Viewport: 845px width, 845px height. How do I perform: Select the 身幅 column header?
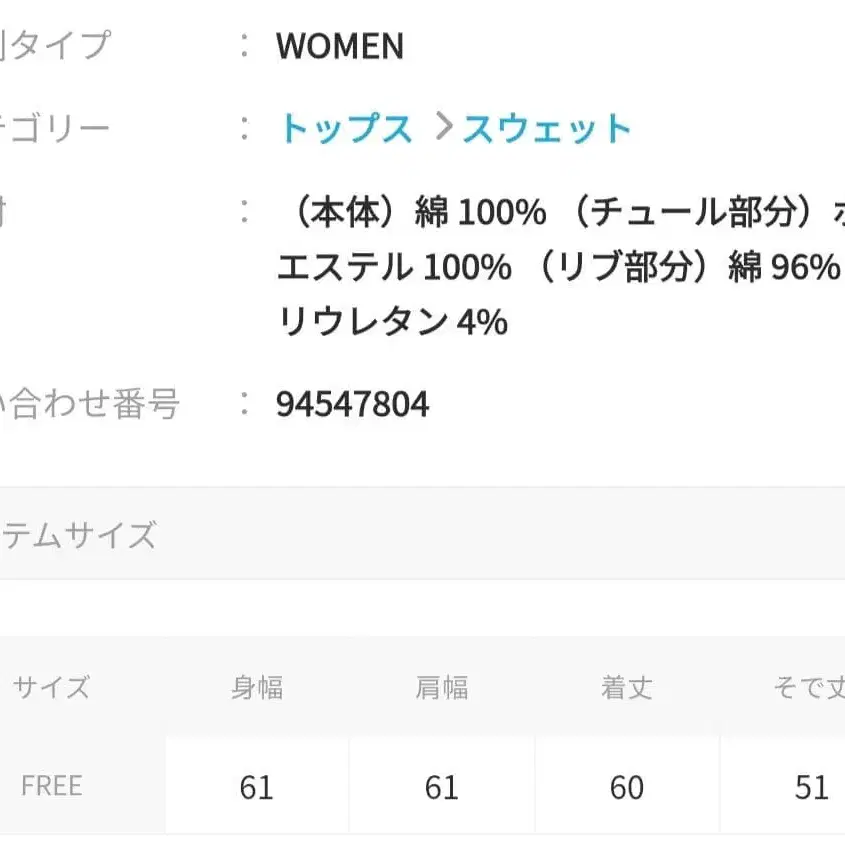click(256, 688)
